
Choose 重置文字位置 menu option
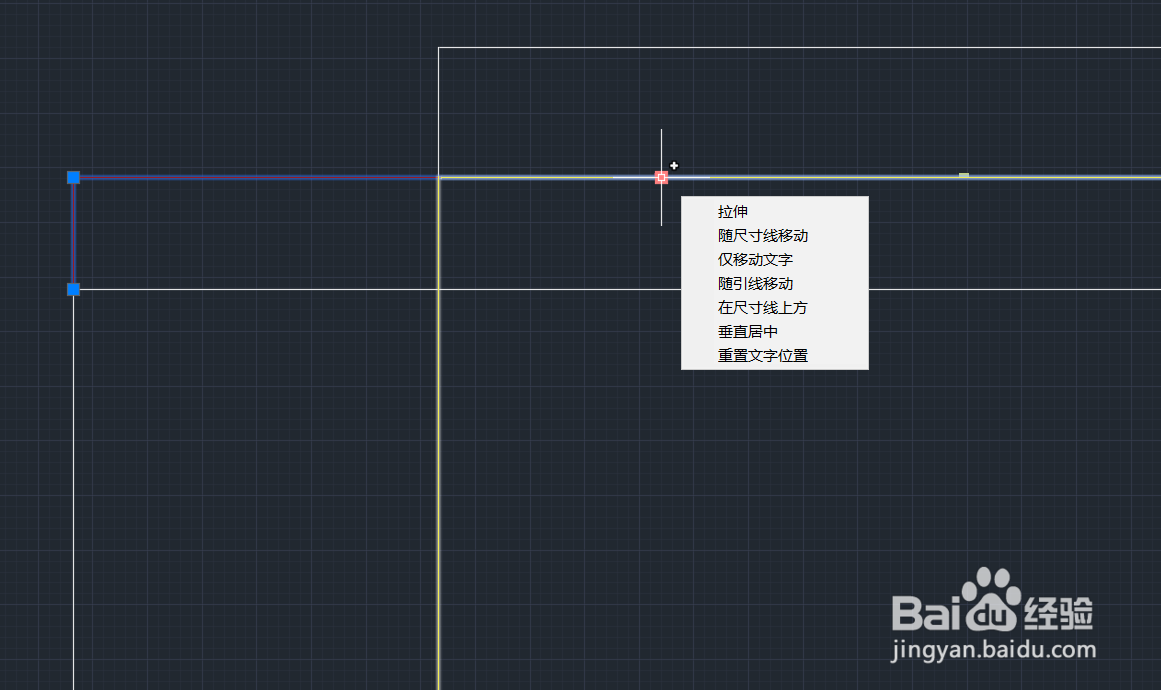[x=774, y=355]
